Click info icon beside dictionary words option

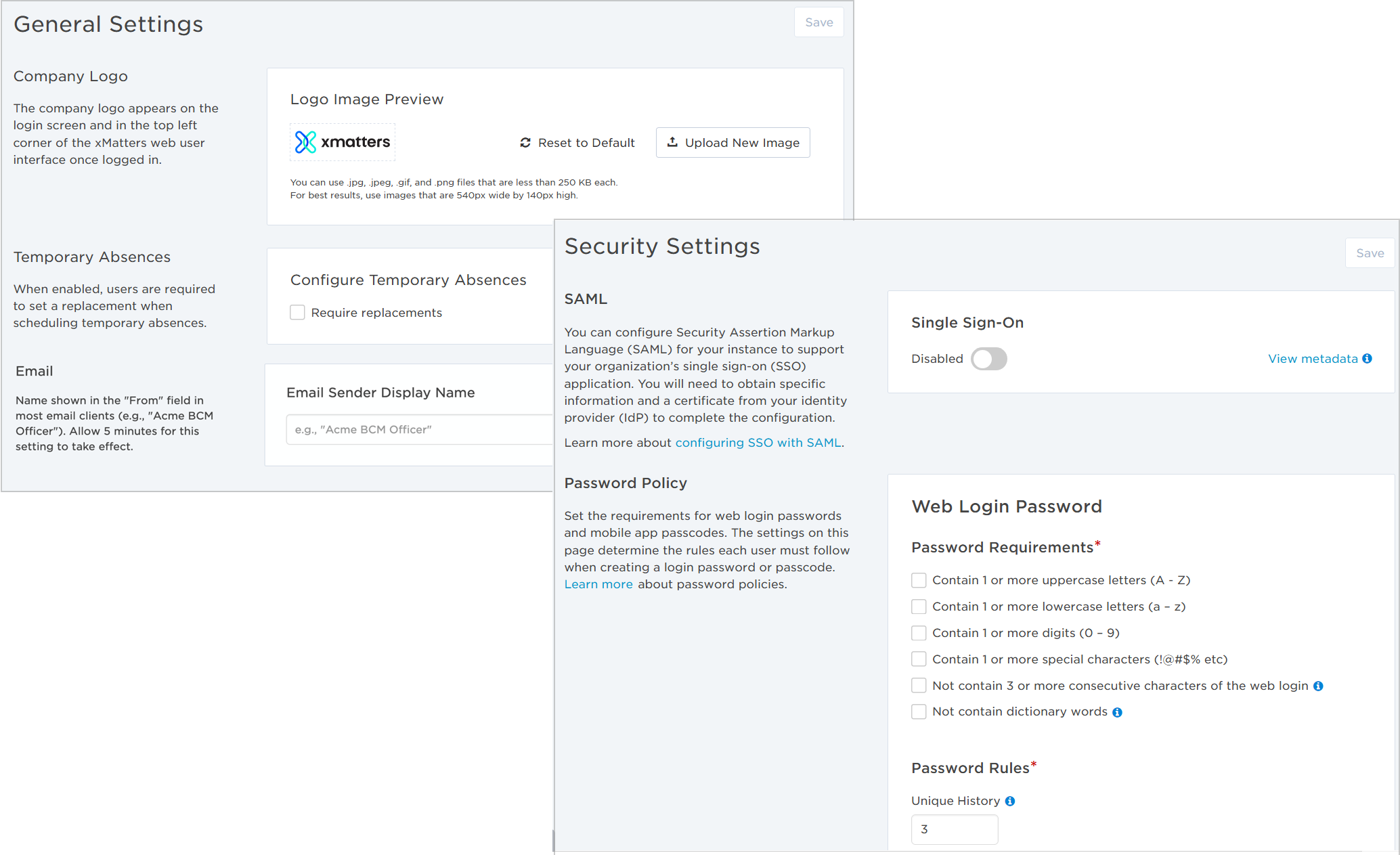[x=1117, y=712]
